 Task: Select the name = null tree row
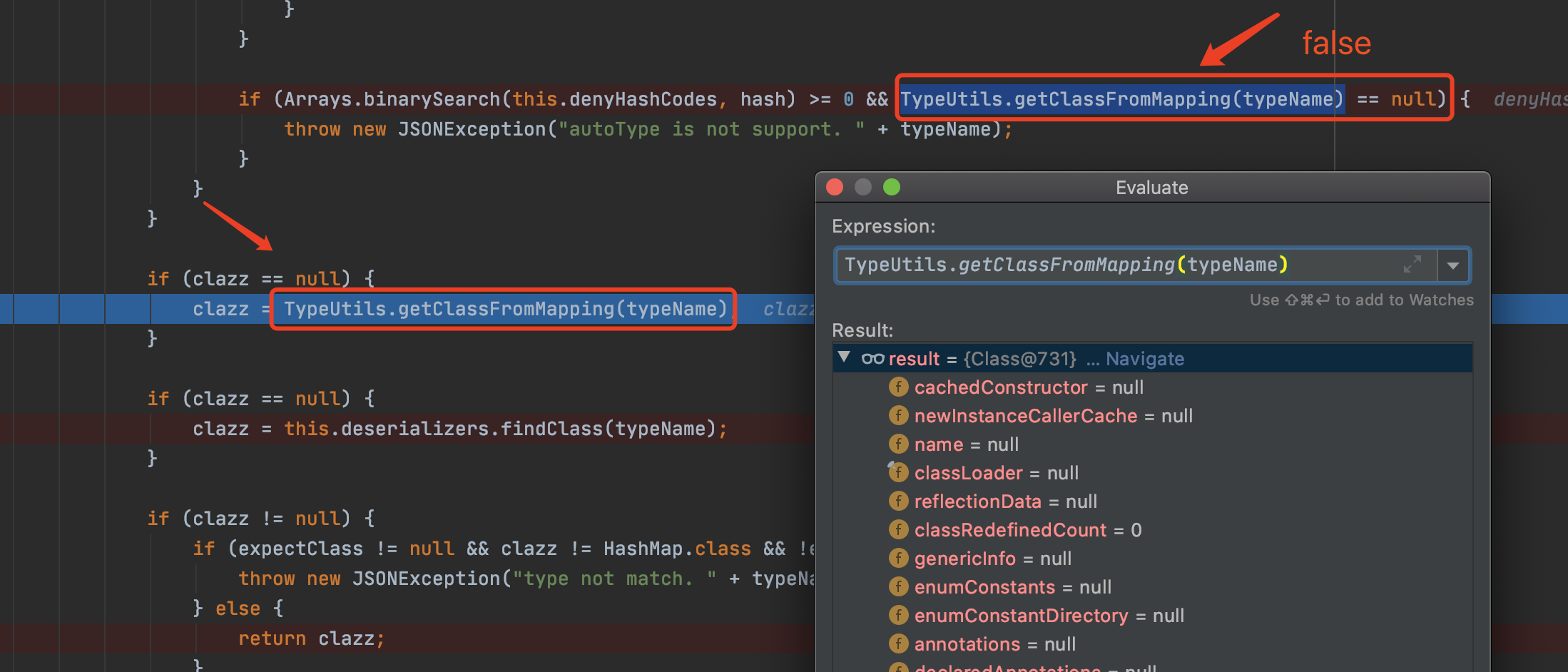tap(966, 444)
